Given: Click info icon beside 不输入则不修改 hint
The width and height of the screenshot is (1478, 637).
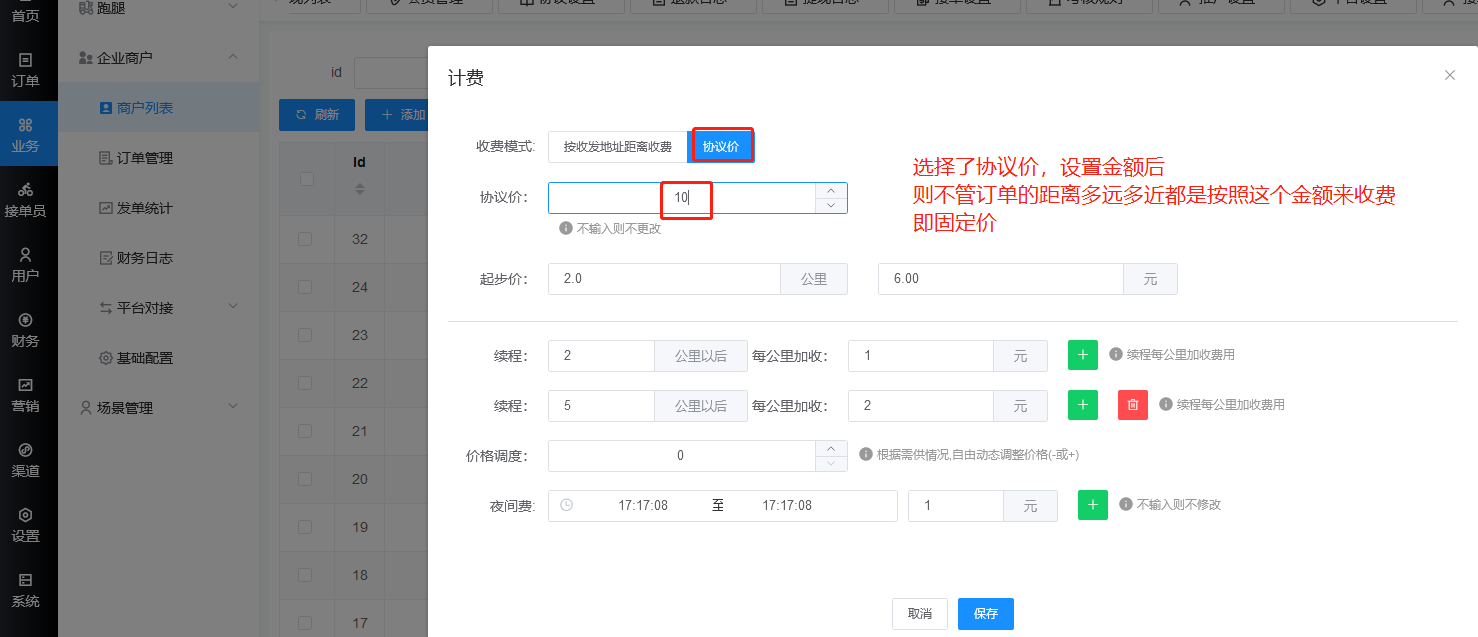Looking at the screenshot, I should [x=1126, y=504].
